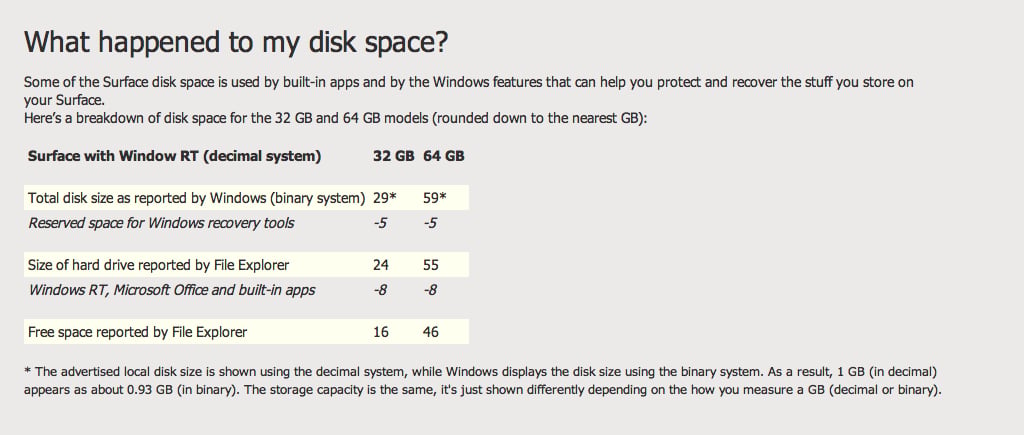Click the intro paragraph about Surface disk space
Image resolution: width=1024 pixels, height=435 pixels.
click(x=469, y=91)
